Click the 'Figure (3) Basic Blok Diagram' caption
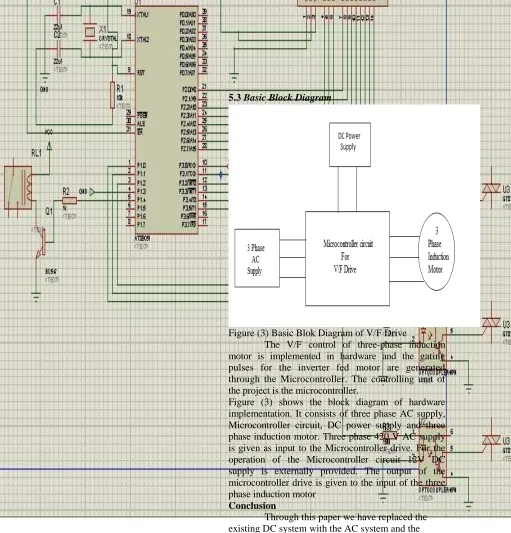 (318, 333)
